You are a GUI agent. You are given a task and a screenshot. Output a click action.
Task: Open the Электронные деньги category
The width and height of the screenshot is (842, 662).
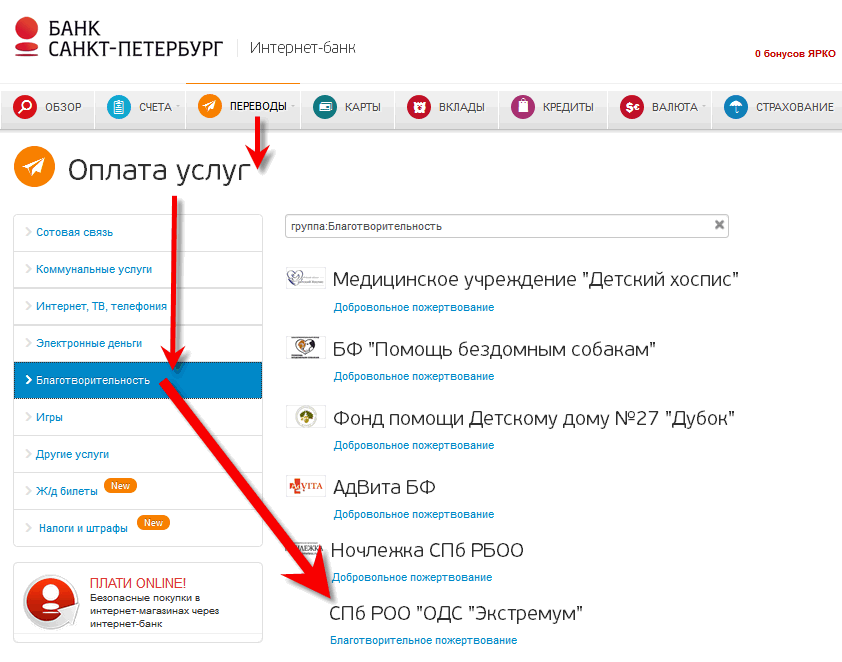point(89,343)
